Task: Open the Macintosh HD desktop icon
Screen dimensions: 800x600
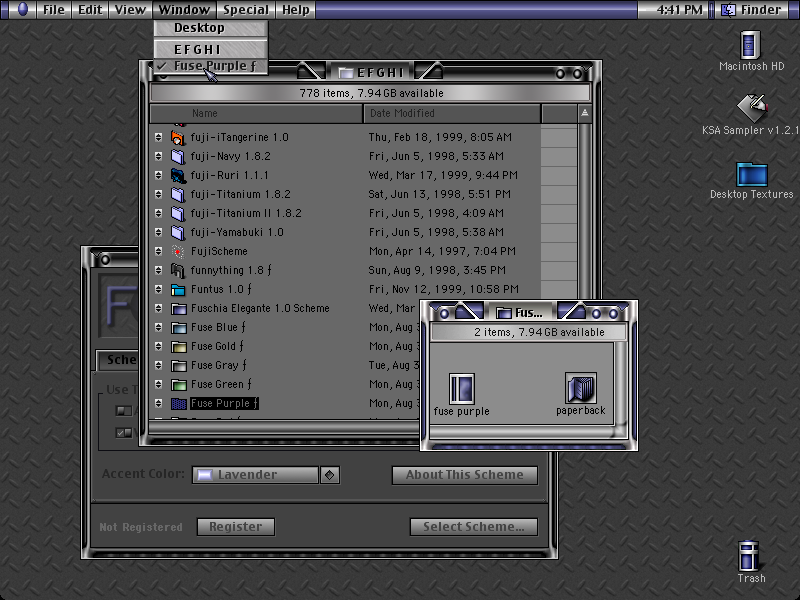Action: 750,45
